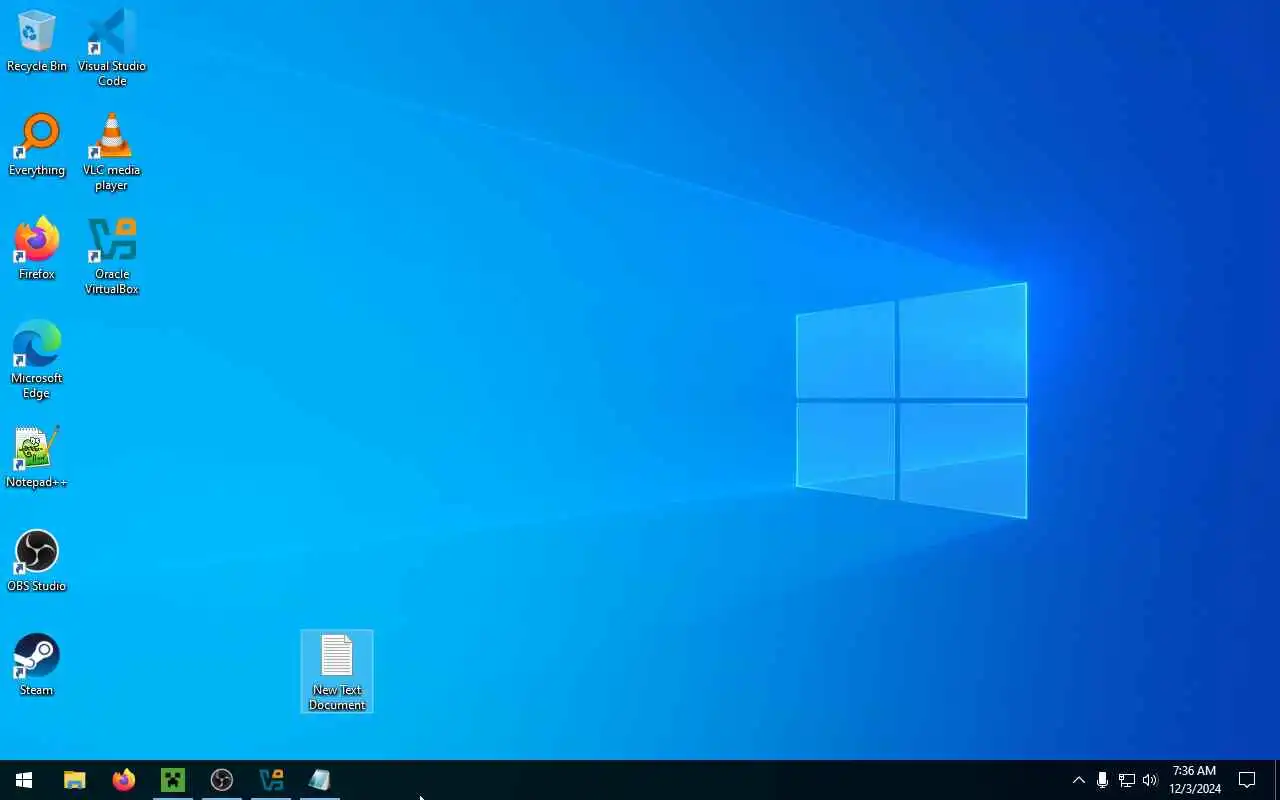
Task: Select the Notepad++ desktop shortcut
Action: [37, 457]
